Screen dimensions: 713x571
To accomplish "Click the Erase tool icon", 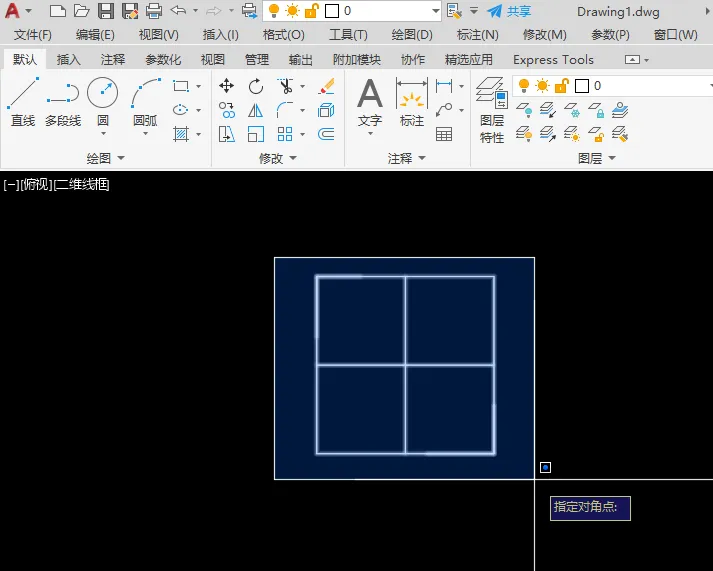I will 326,86.
